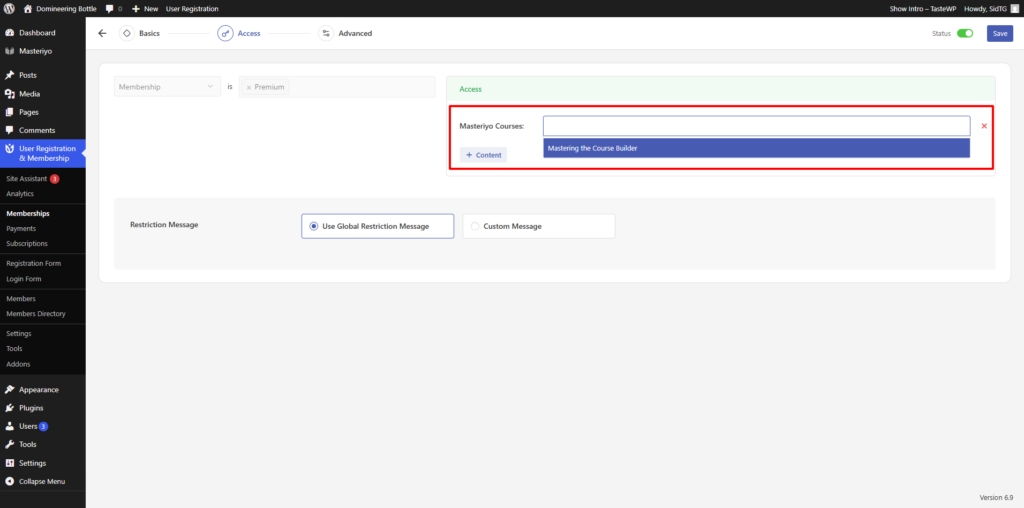Click the Appearance brush icon in sidebar

coord(9,390)
